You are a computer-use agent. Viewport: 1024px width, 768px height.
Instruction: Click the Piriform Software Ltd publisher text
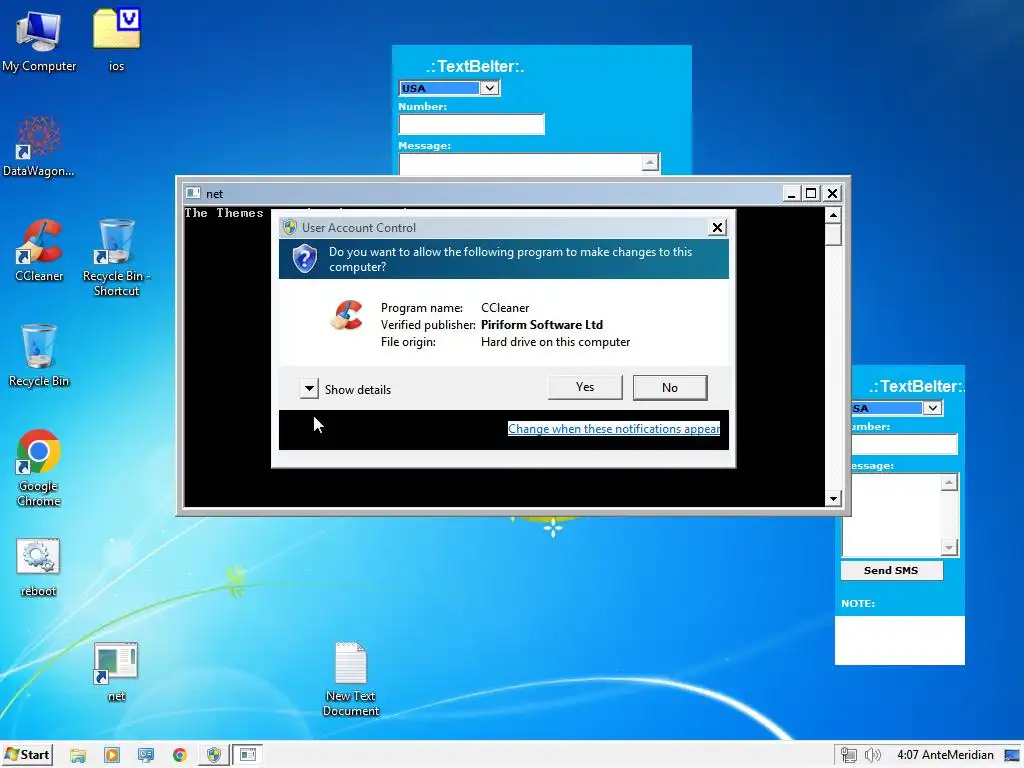tap(542, 325)
